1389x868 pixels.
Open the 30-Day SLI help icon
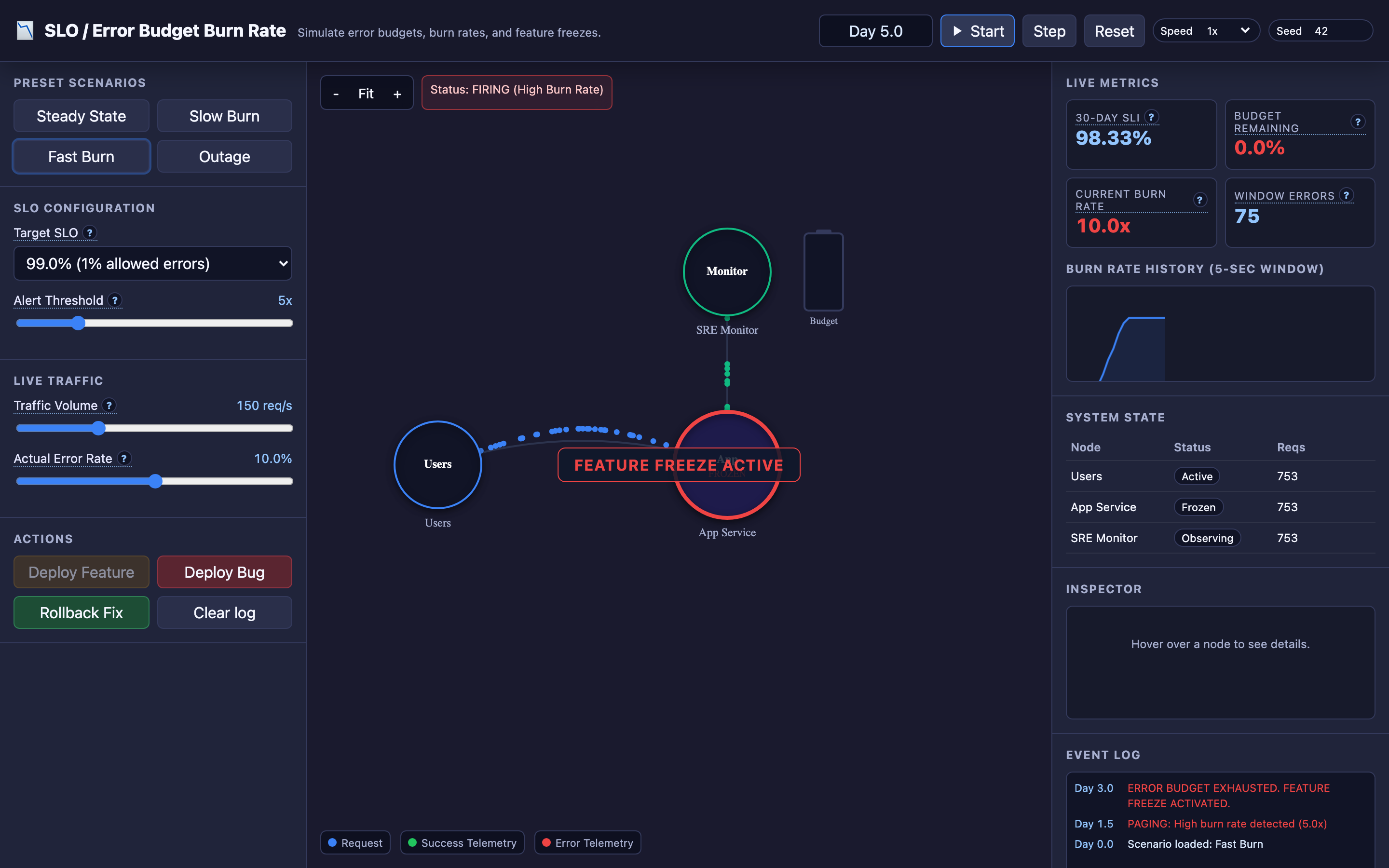point(1151,117)
